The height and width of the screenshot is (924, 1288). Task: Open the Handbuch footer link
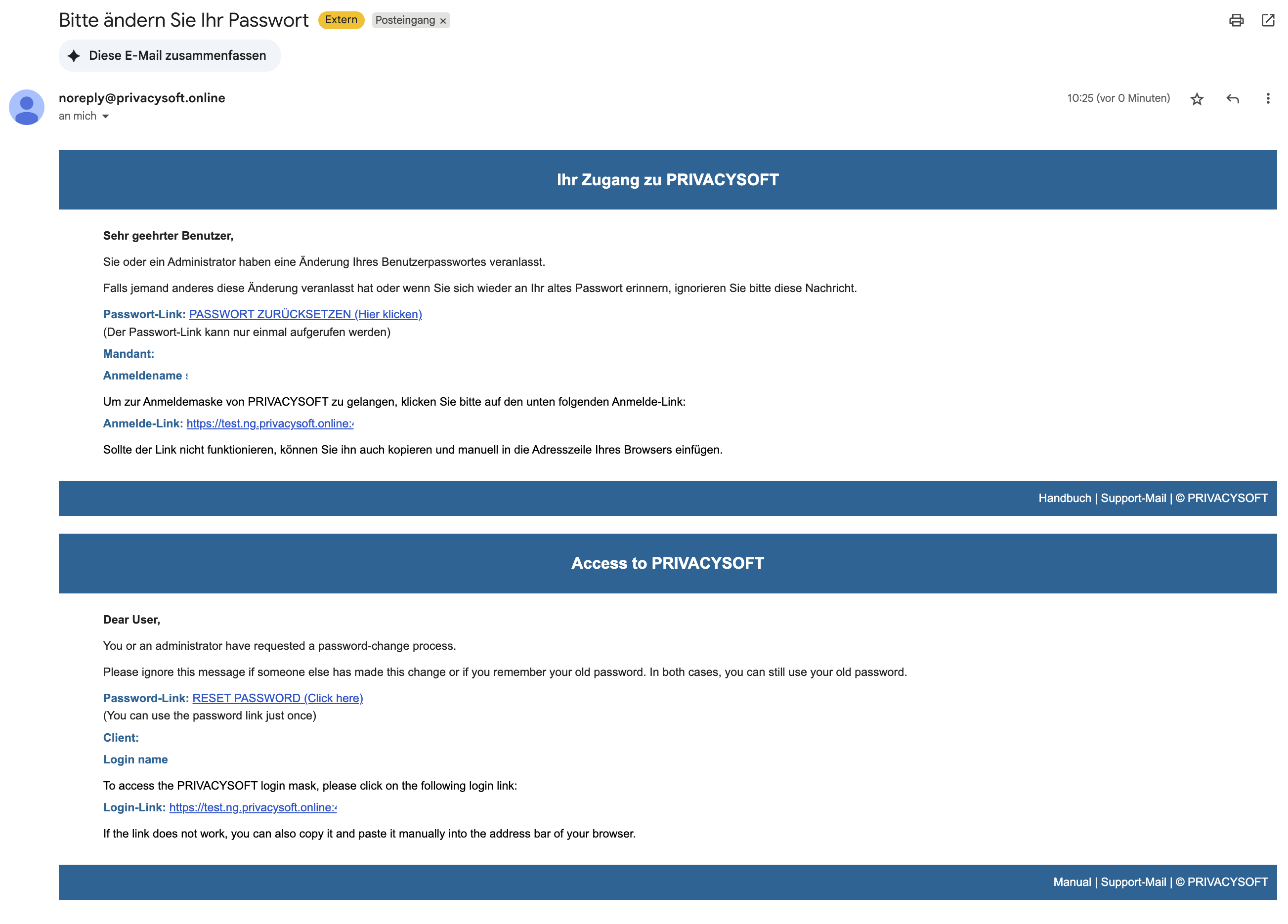[1064, 498]
